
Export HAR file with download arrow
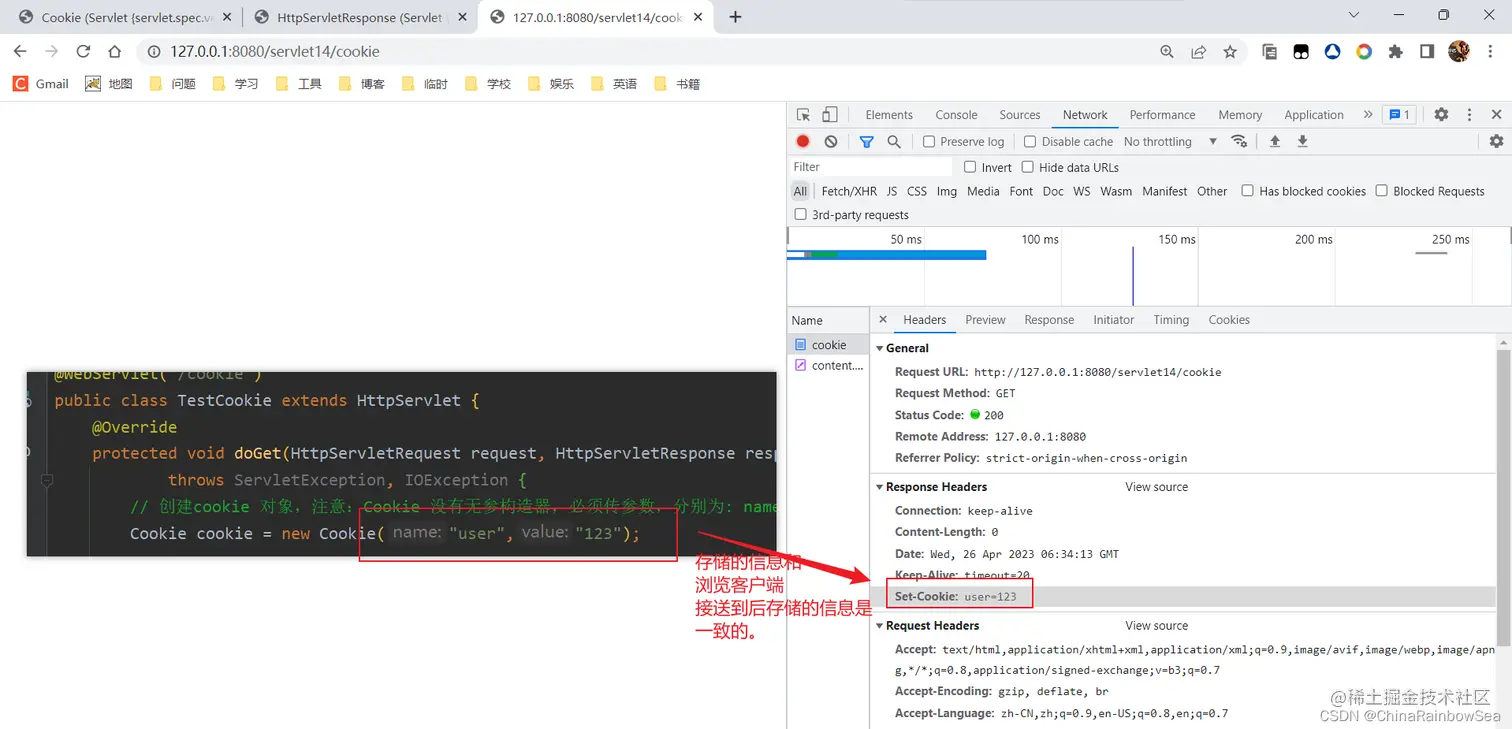1303,141
